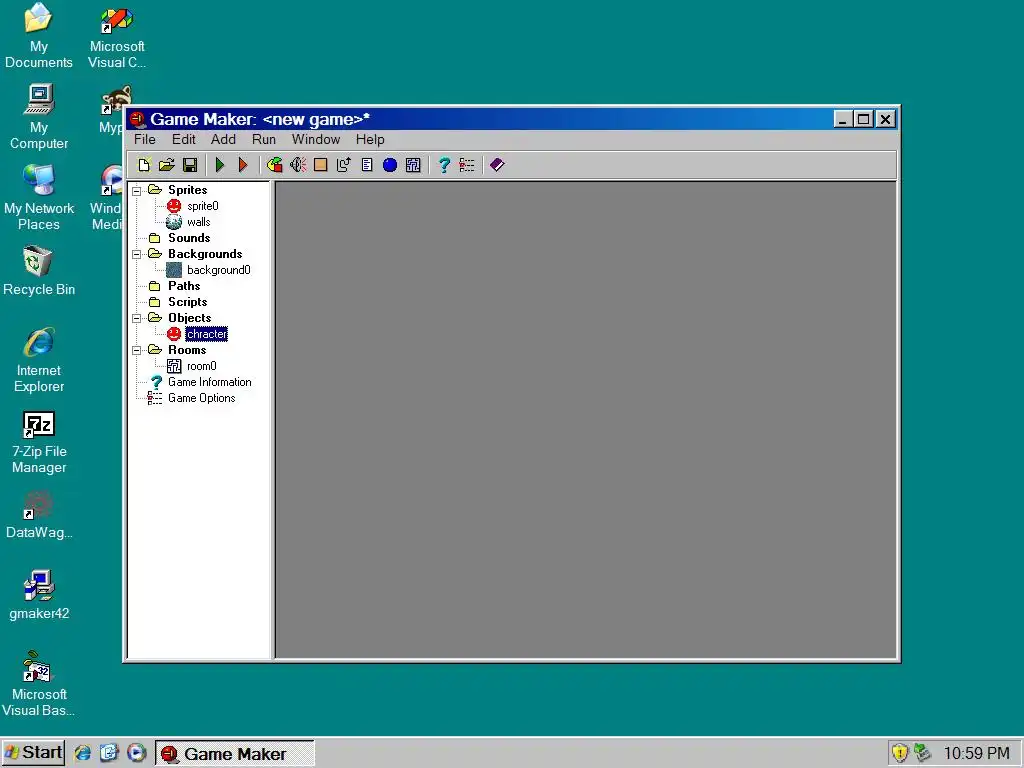Image resolution: width=1024 pixels, height=768 pixels.
Task: Select the Backgrounds folder label
Action: click(205, 254)
